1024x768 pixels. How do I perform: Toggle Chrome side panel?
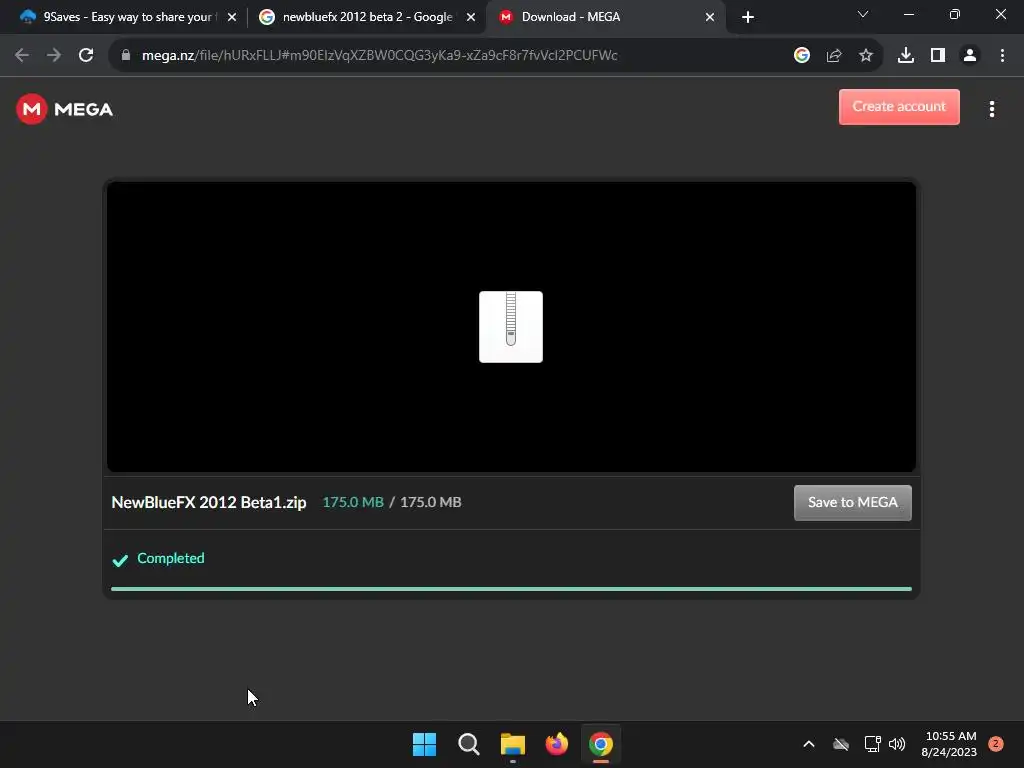[938, 56]
